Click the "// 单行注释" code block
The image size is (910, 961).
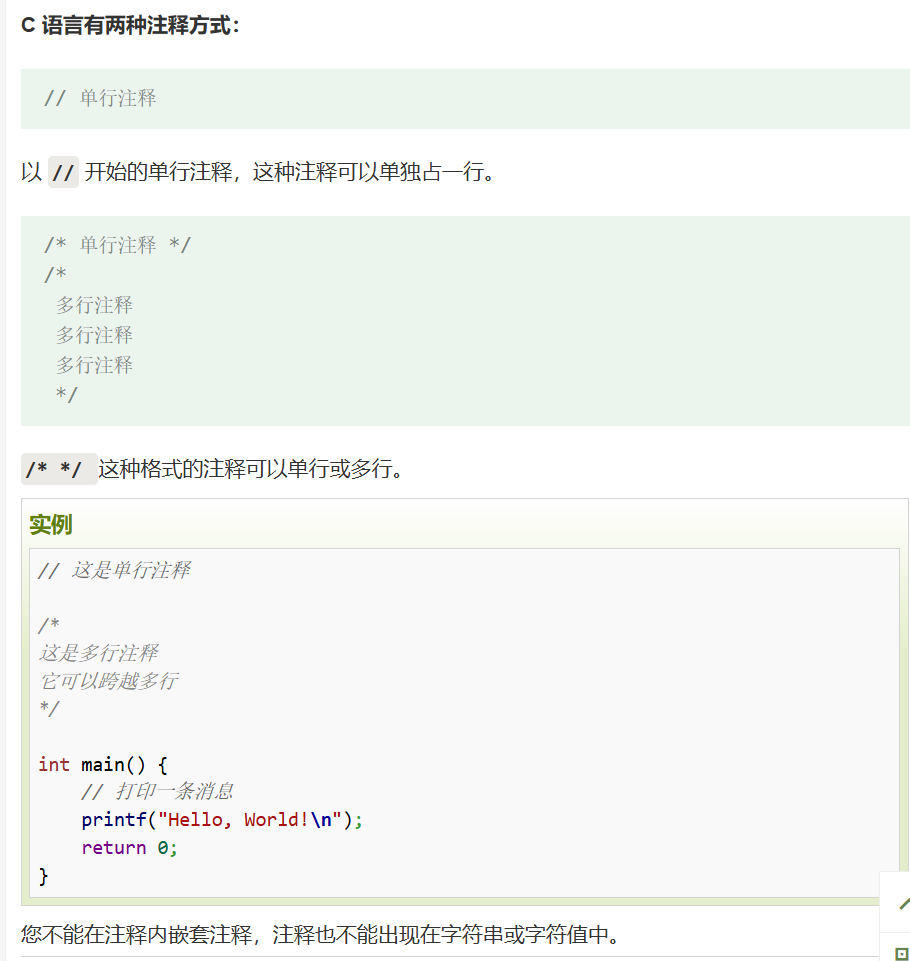pos(100,98)
